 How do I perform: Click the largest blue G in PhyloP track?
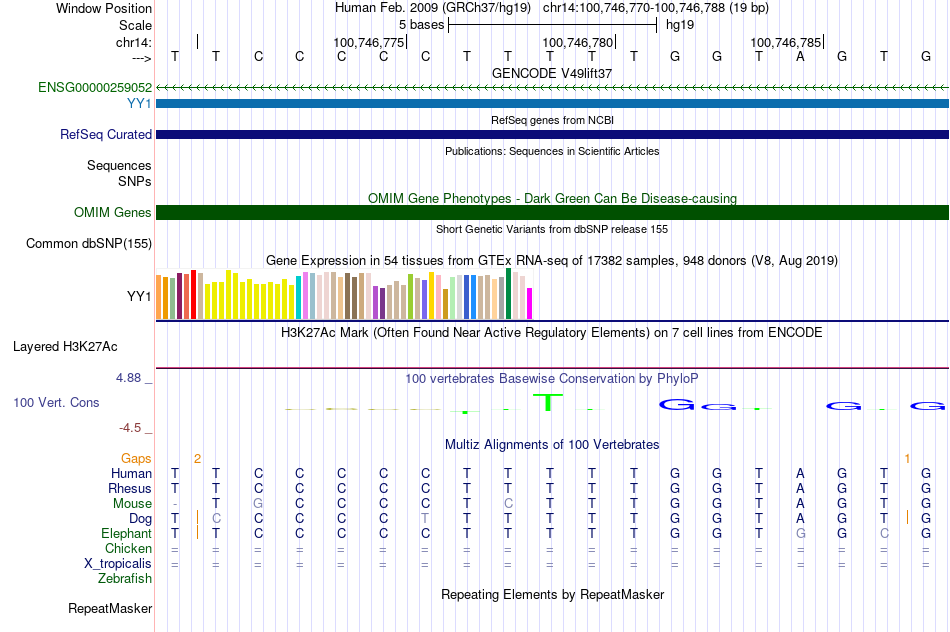pos(676,404)
